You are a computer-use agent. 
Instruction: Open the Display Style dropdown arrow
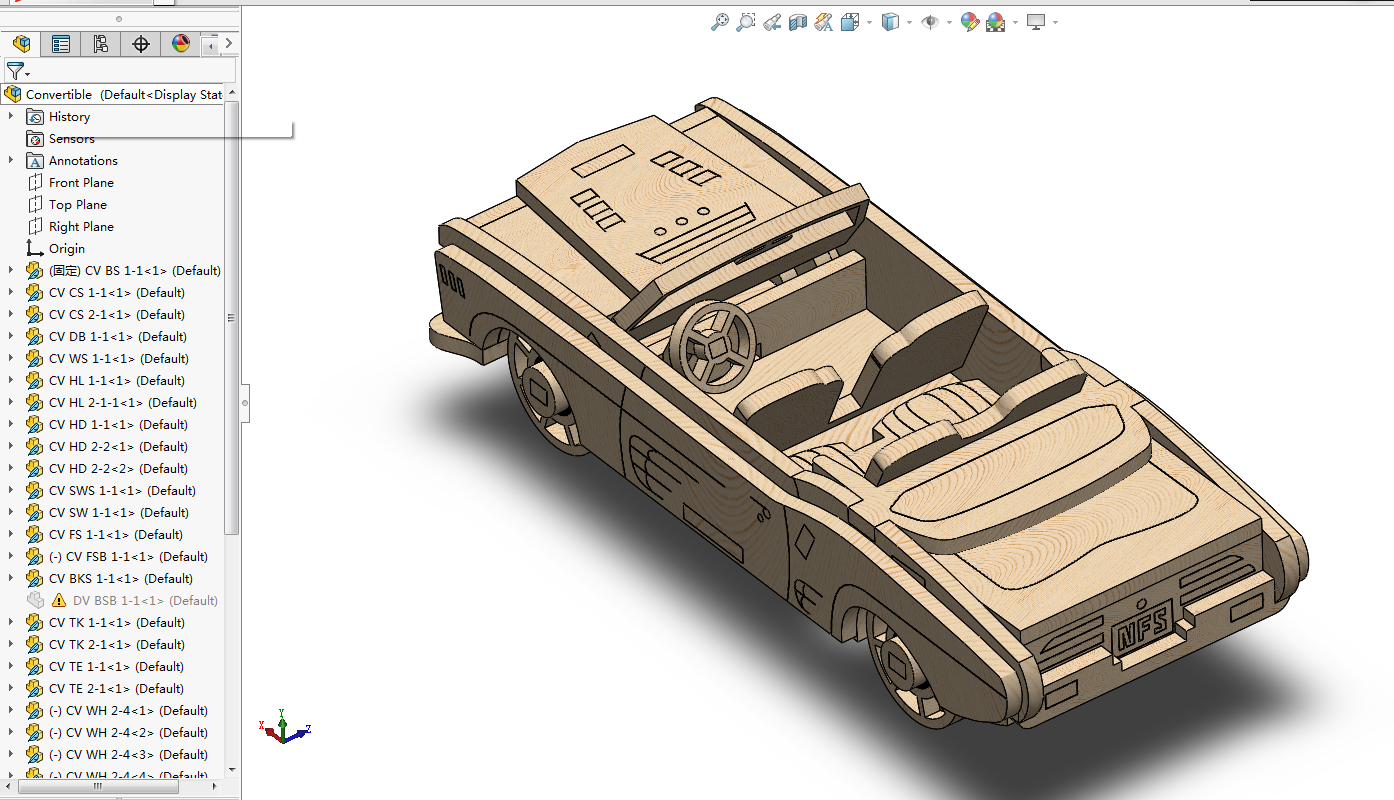(x=909, y=22)
